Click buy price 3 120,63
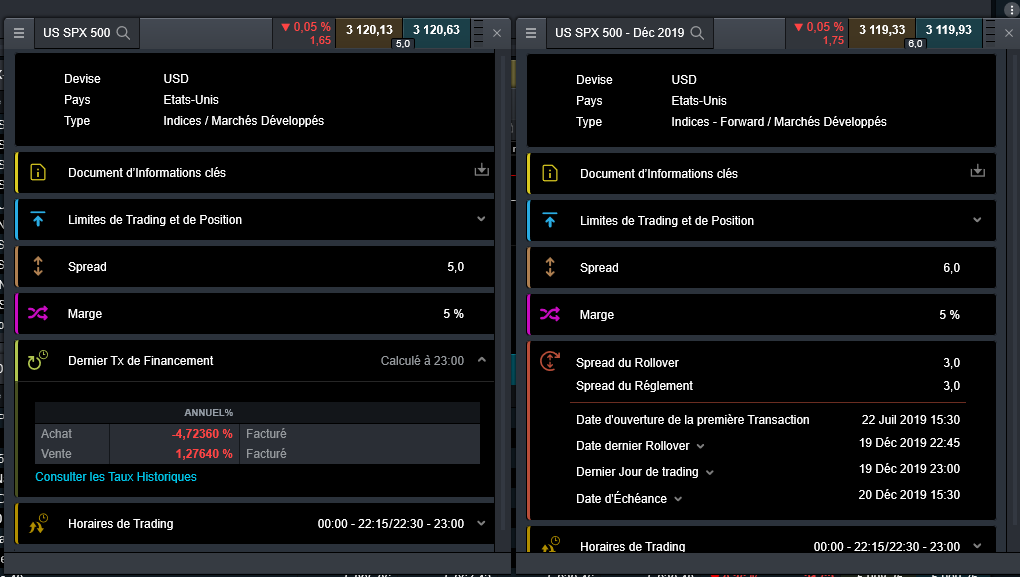 click(436, 33)
